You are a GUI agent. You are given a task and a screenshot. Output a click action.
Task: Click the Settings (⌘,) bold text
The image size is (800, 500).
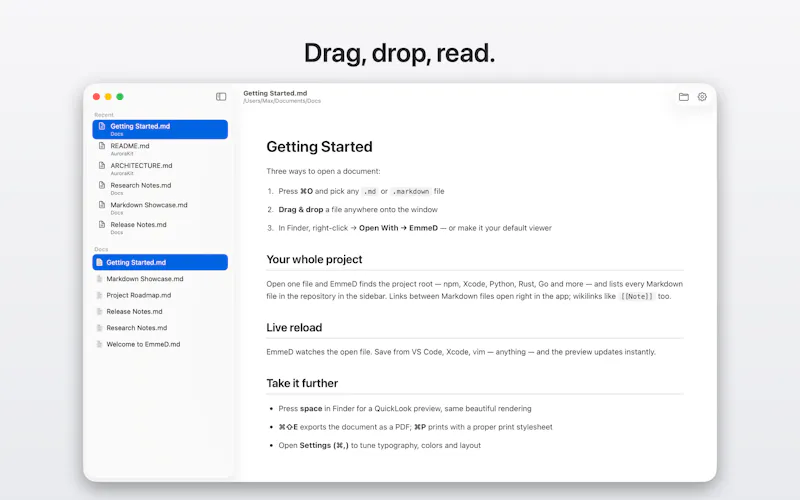tap(324, 445)
